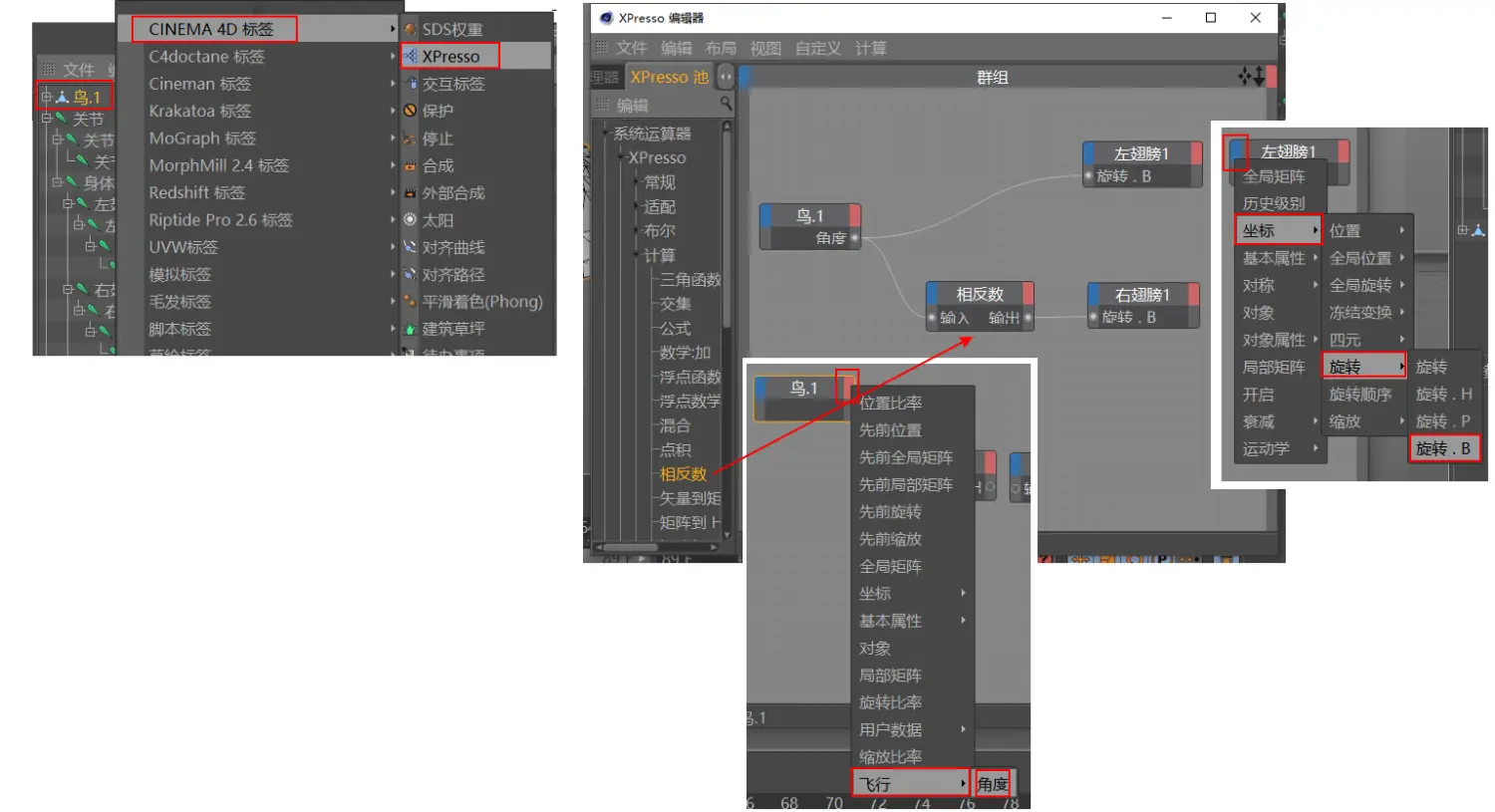Click the XPresso tag icon in the submenu
Image resolution: width=1495 pixels, height=812 pixels.
click(x=410, y=57)
